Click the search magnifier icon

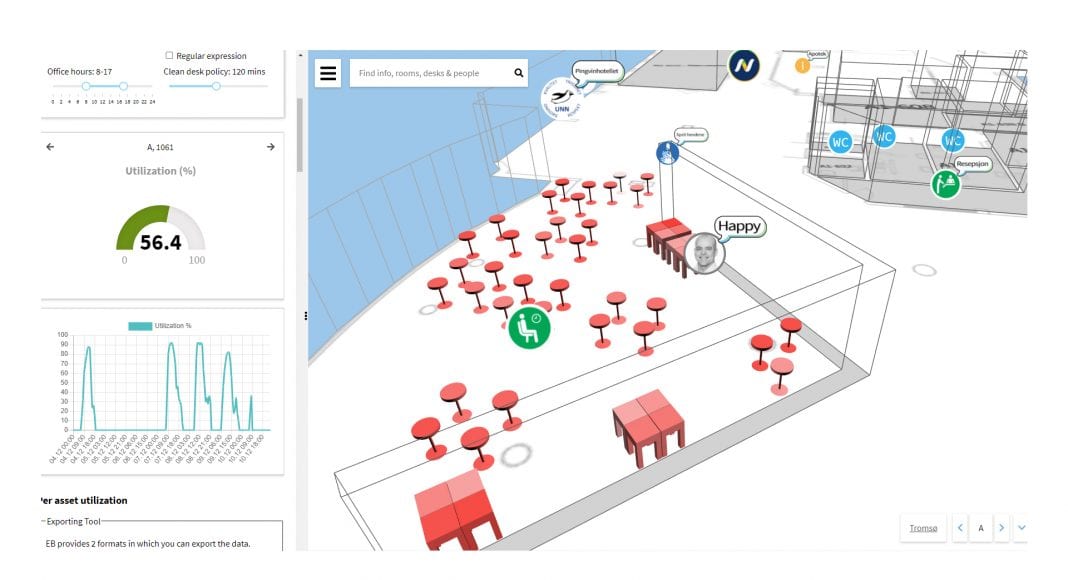pos(518,73)
